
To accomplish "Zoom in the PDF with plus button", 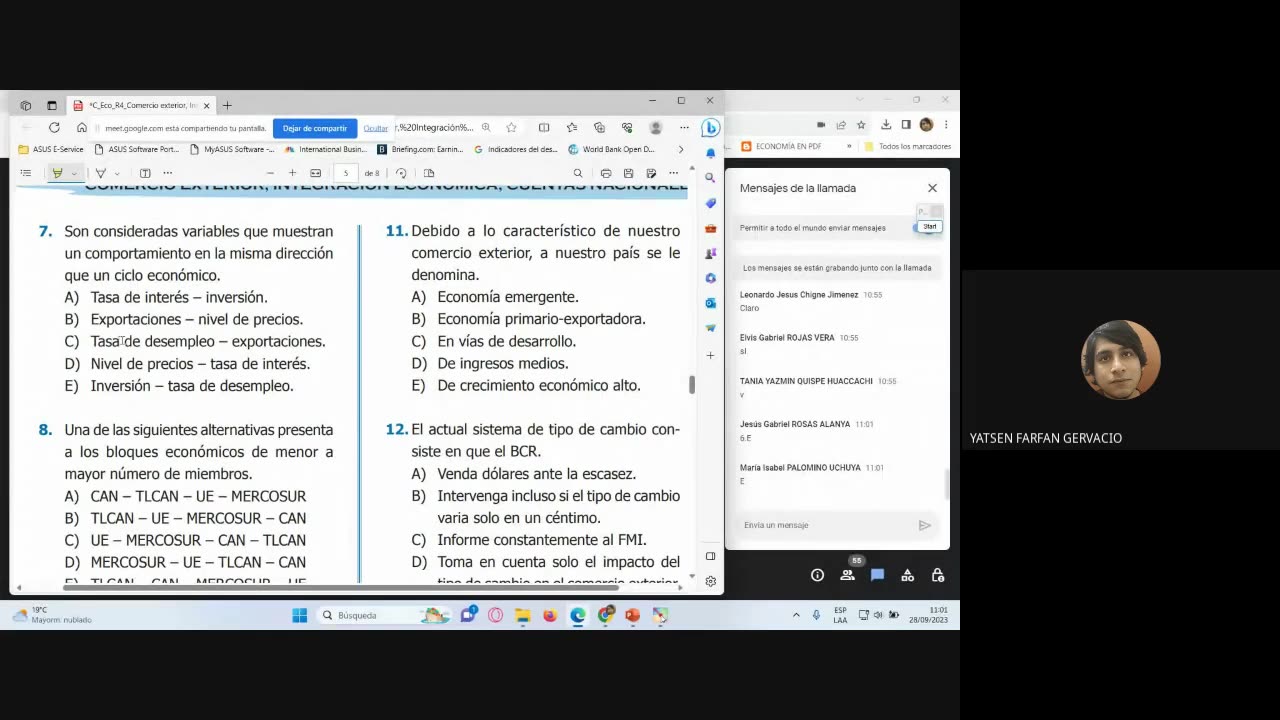I will [292, 173].
